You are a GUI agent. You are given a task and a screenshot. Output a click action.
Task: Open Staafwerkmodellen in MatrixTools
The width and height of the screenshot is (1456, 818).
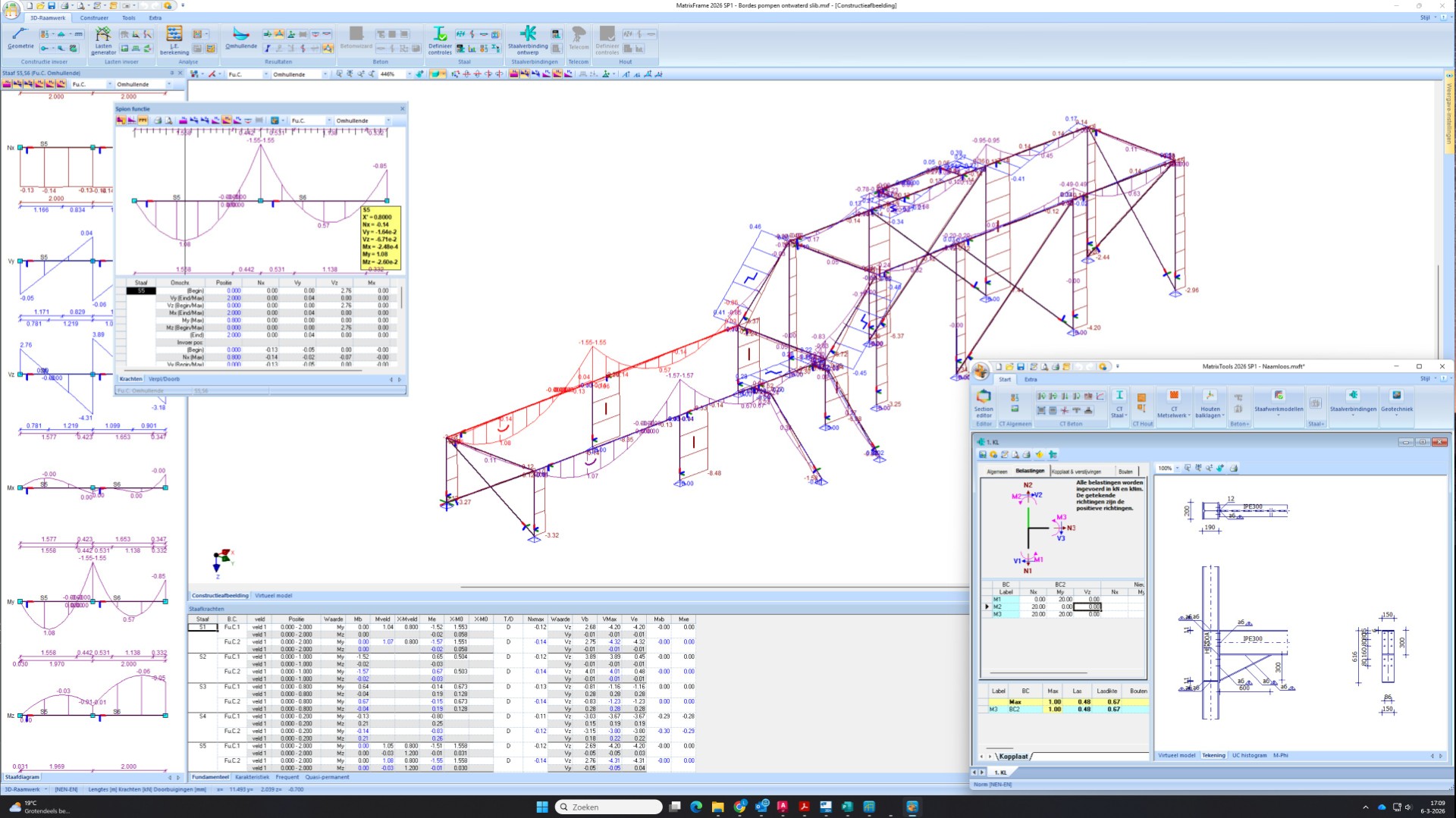[x=1279, y=401]
